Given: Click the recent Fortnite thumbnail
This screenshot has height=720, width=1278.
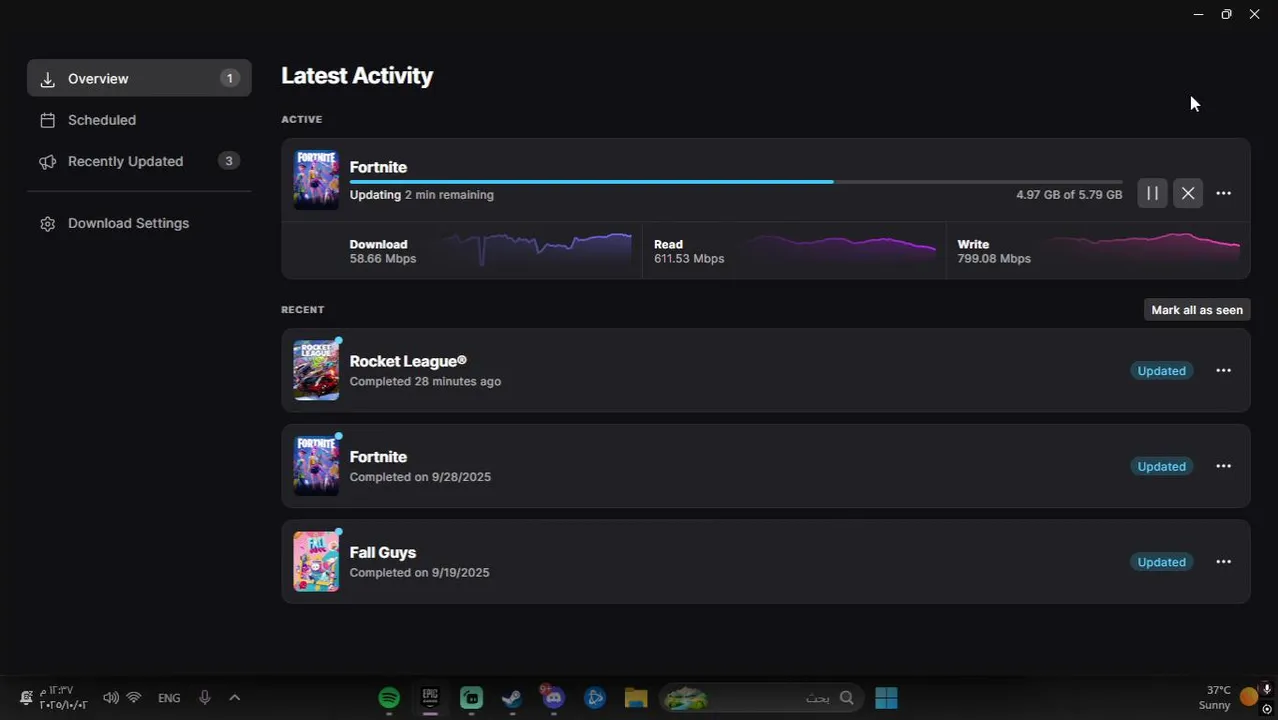Looking at the screenshot, I should [x=316, y=466].
